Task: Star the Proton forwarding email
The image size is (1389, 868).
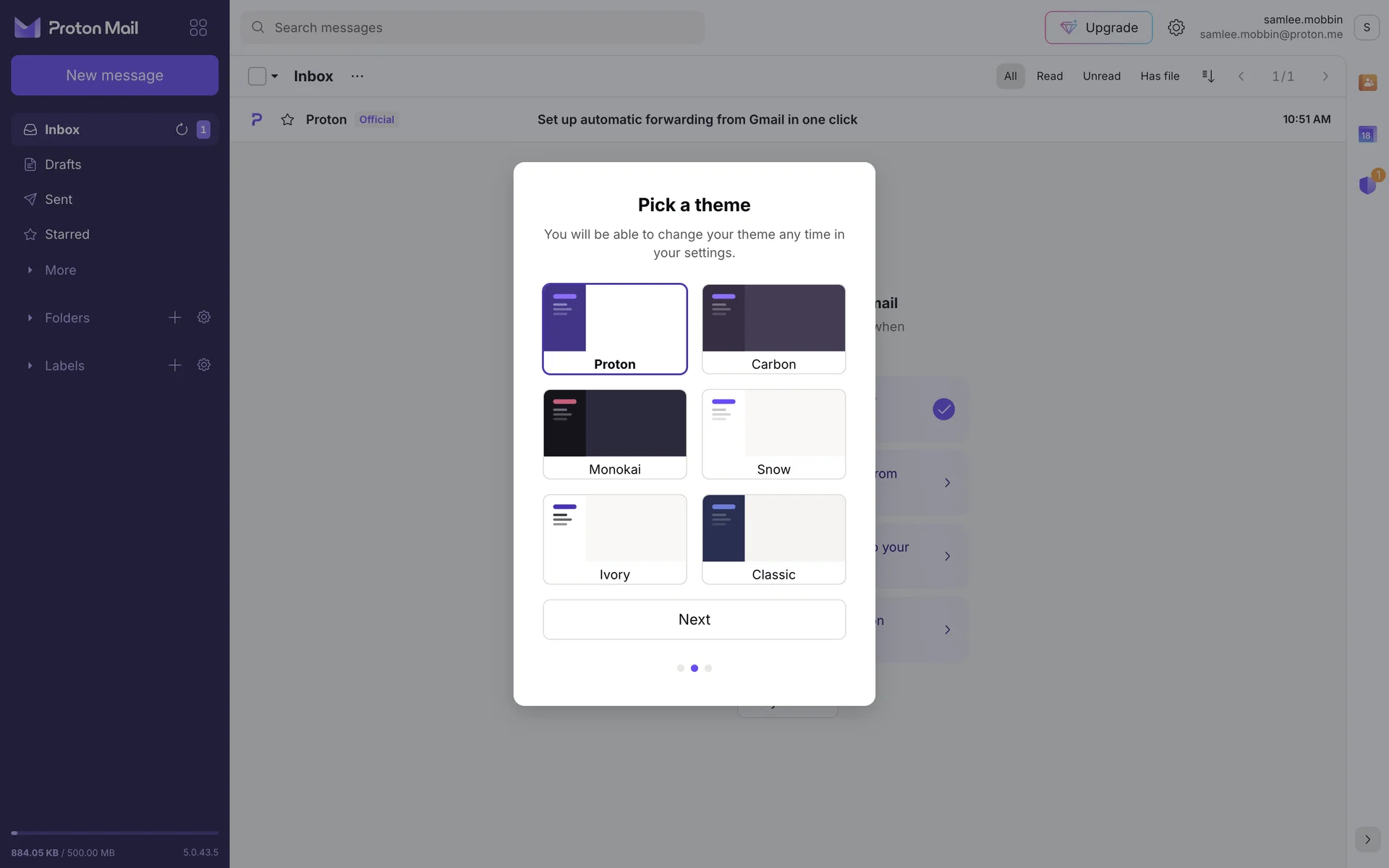Action: click(x=287, y=119)
